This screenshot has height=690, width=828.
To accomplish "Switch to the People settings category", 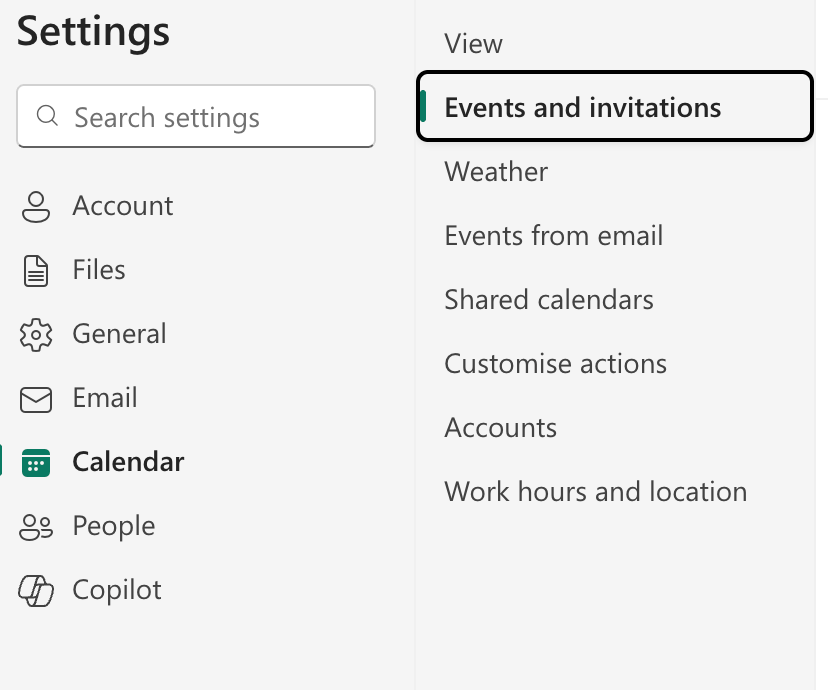I will coord(112,525).
